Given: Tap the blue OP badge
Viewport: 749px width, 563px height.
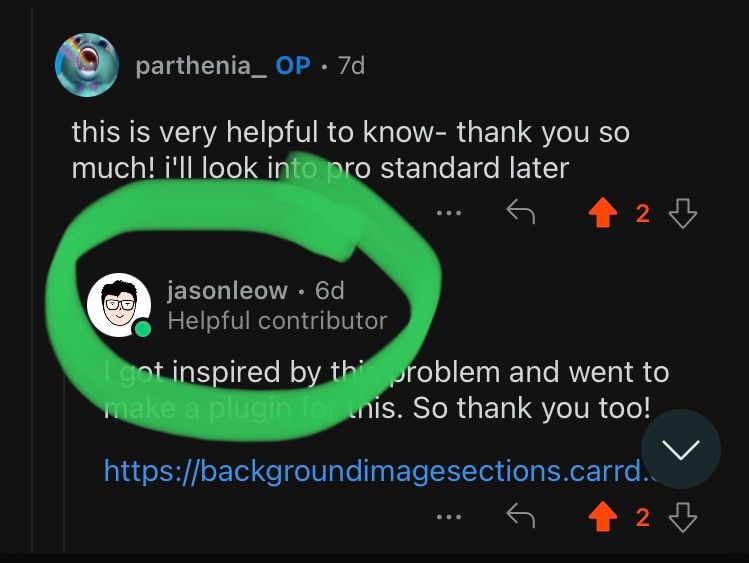Looking at the screenshot, I should 293,65.
